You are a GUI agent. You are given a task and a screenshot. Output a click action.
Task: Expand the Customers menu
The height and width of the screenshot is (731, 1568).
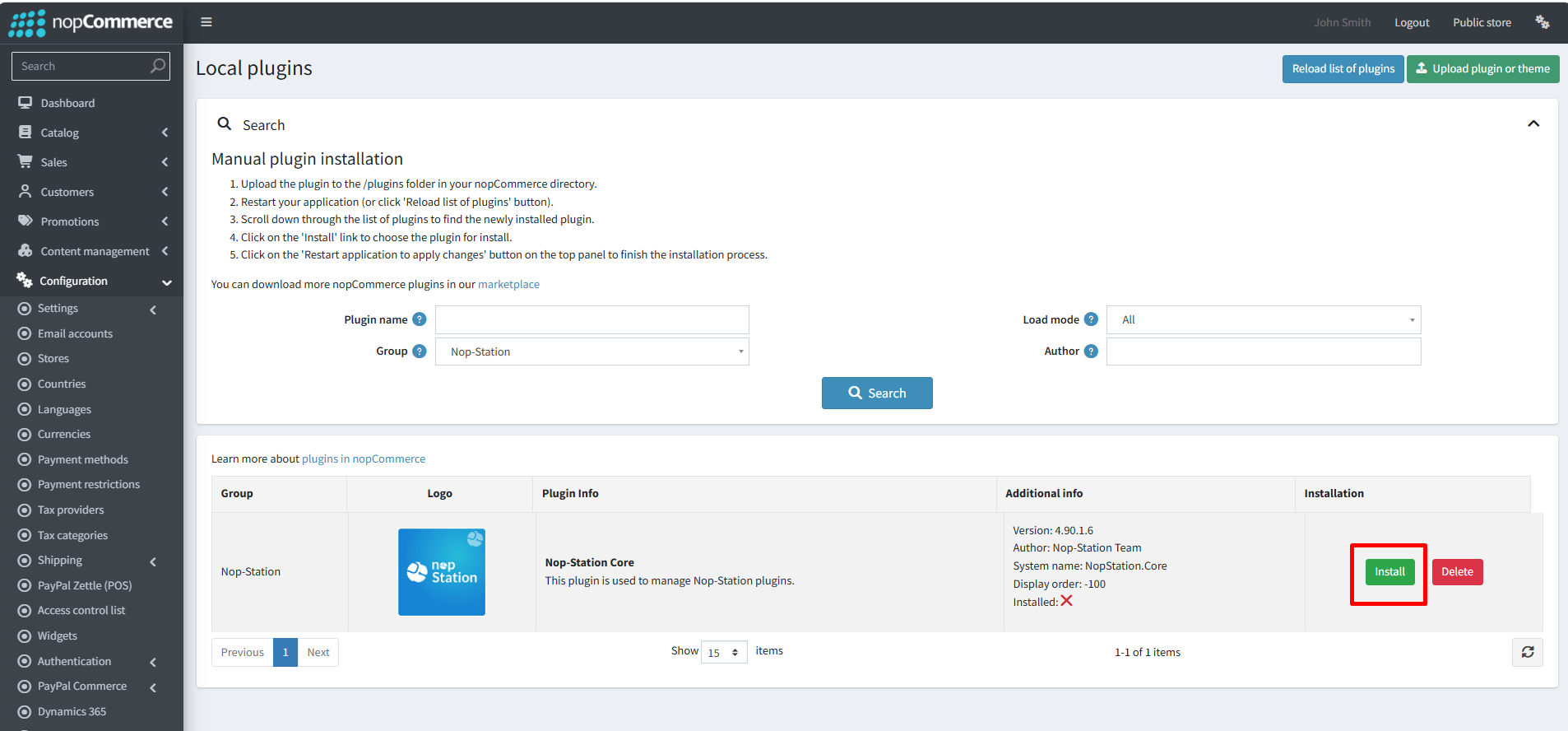click(x=91, y=192)
